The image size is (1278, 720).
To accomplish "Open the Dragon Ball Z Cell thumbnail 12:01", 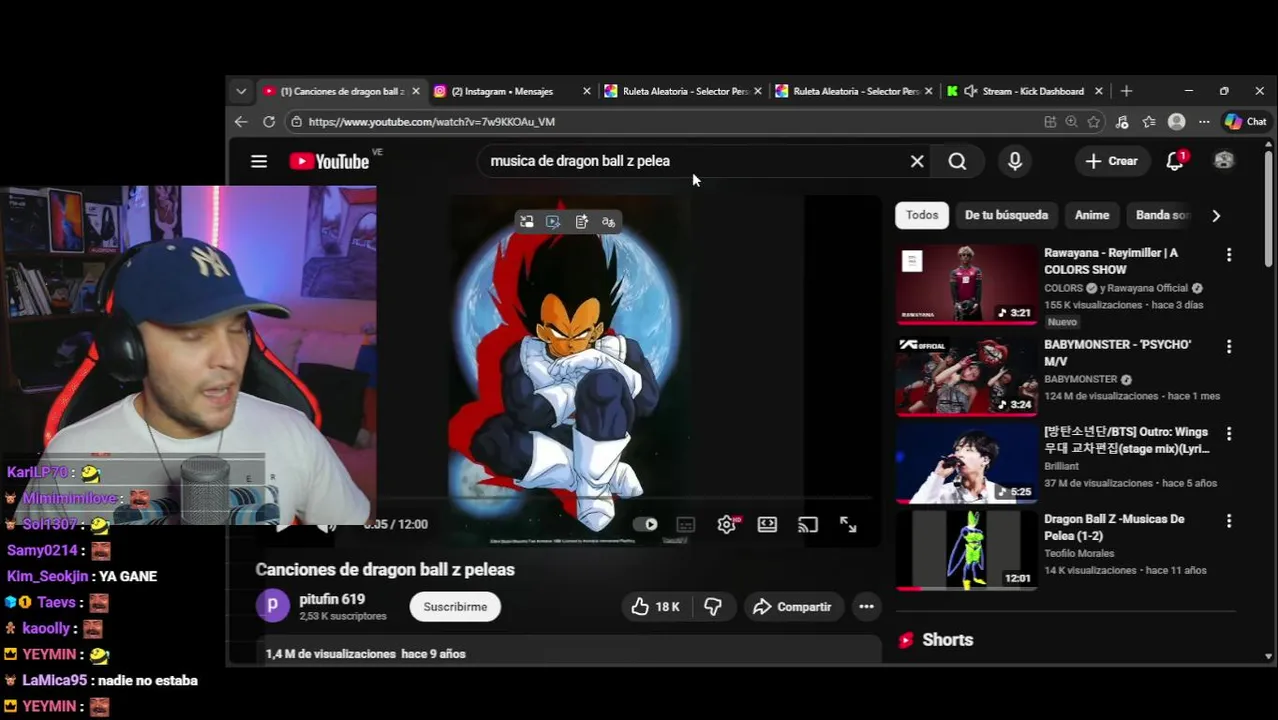I will (x=967, y=550).
